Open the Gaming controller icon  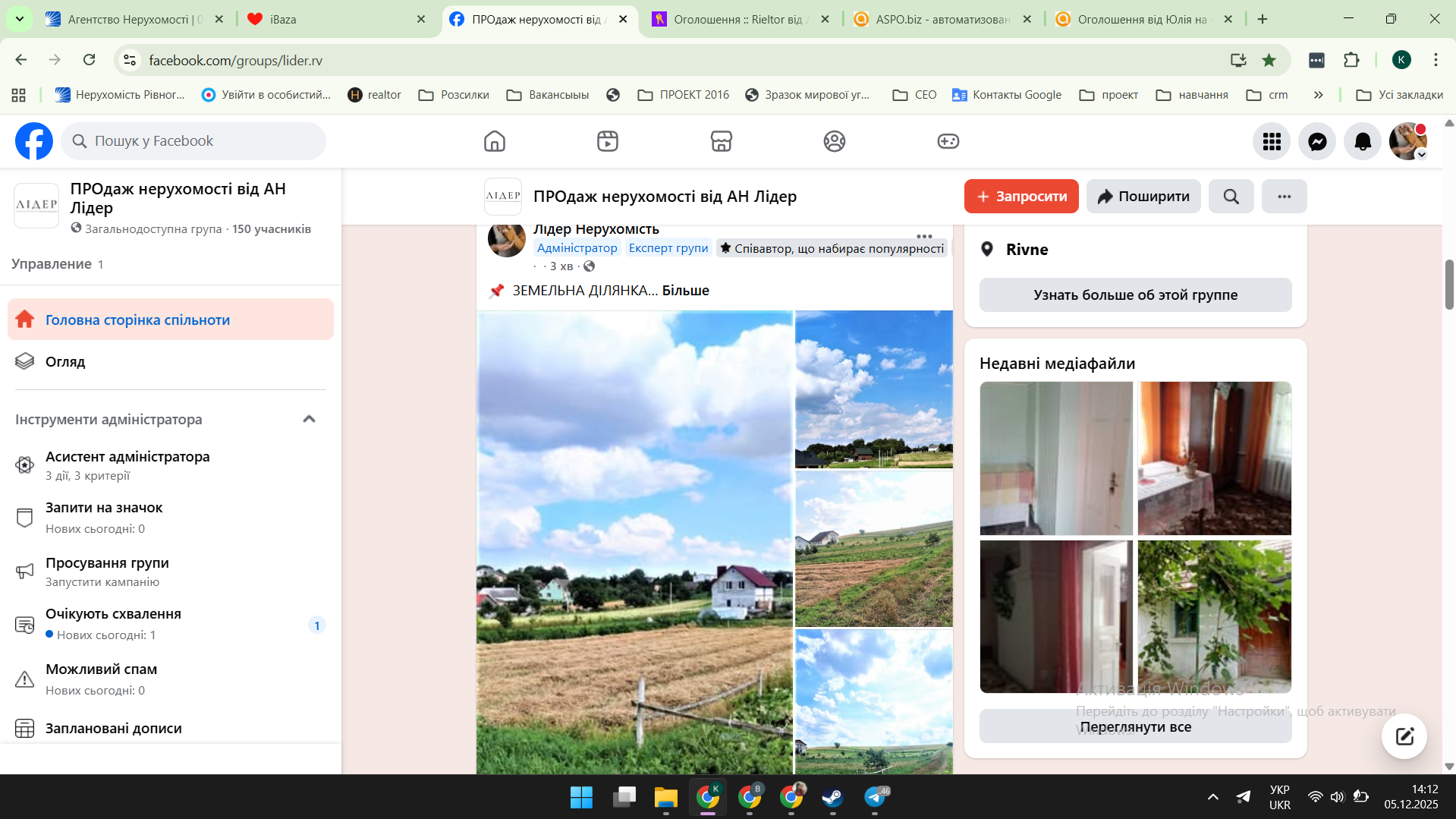coord(948,141)
